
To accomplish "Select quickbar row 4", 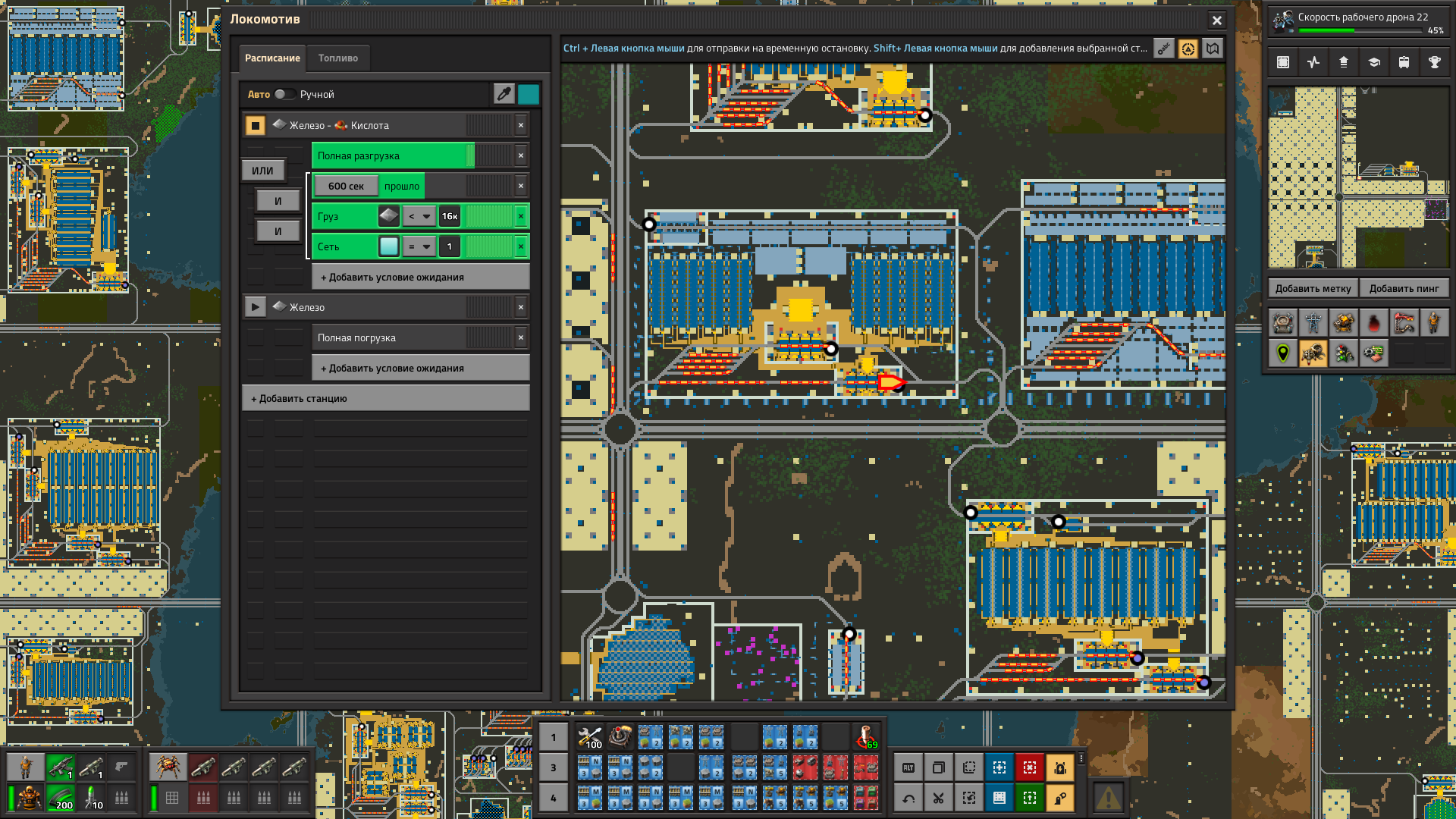I will point(554,798).
